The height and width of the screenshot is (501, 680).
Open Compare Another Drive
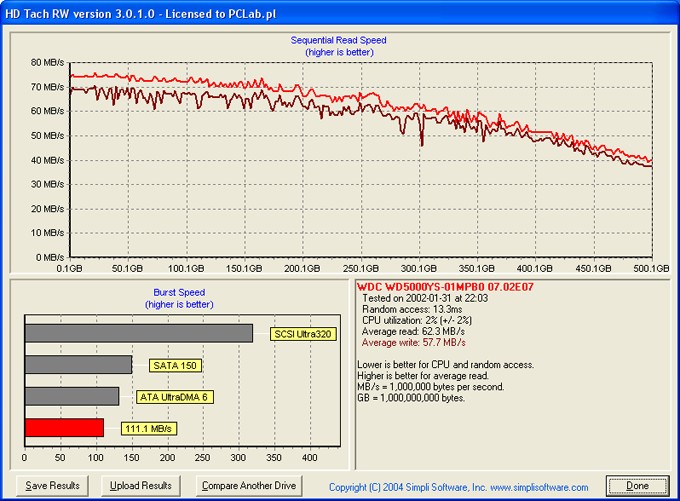click(249, 486)
